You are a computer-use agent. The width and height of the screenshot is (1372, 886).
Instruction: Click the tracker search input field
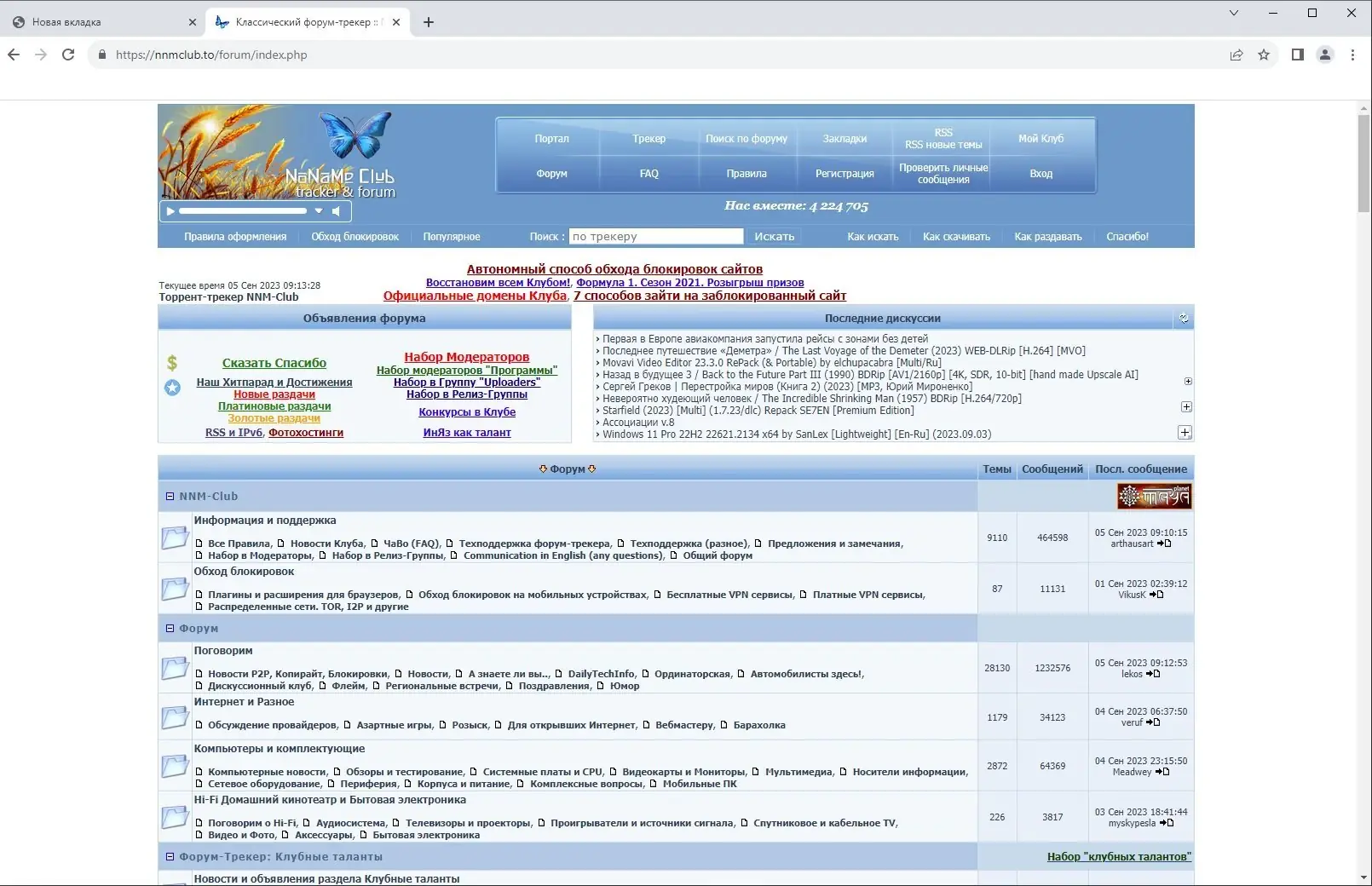(x=656, y=236)
